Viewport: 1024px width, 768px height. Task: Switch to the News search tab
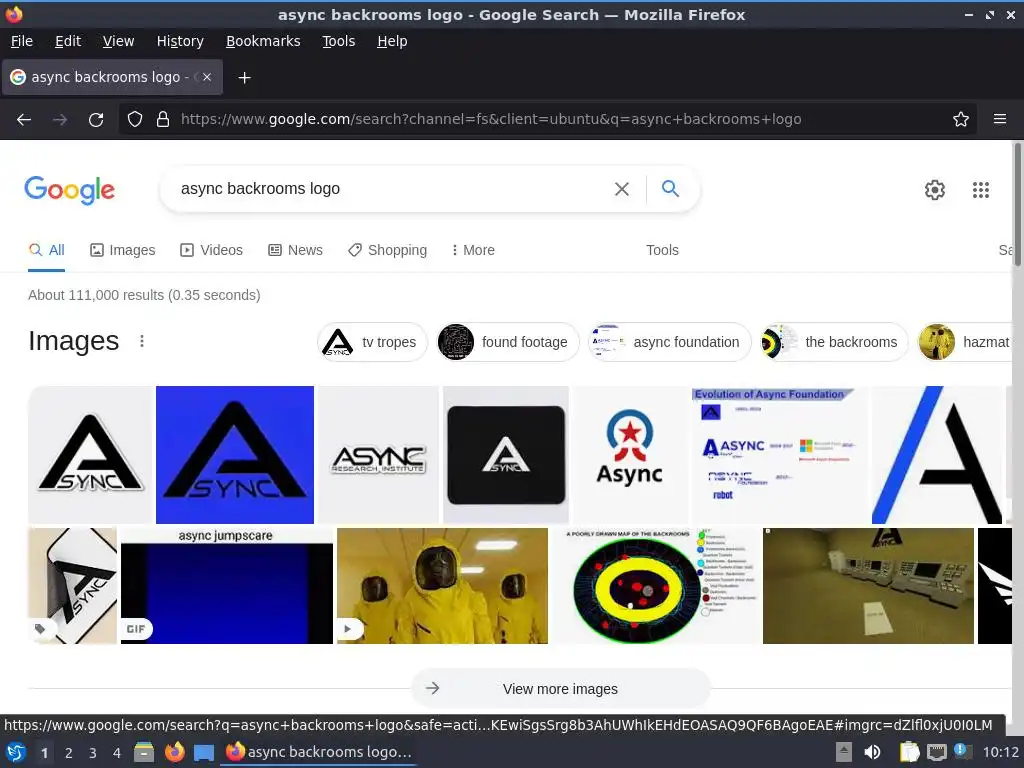[295, 250]
